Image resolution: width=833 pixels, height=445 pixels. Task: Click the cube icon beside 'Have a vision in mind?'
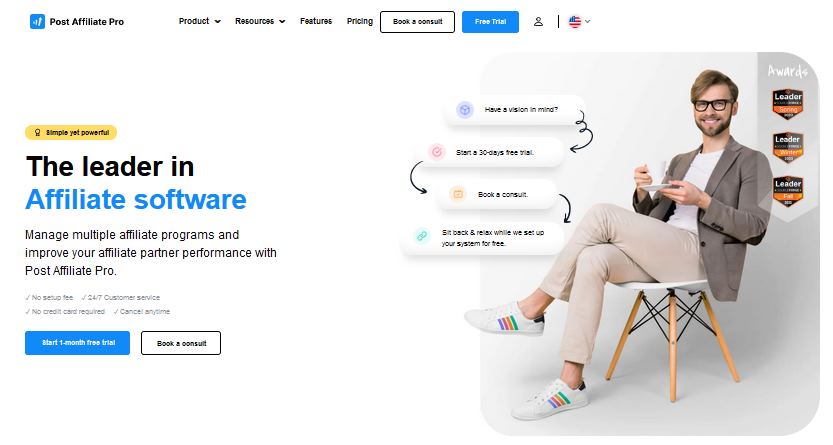[x=465, y=109]
